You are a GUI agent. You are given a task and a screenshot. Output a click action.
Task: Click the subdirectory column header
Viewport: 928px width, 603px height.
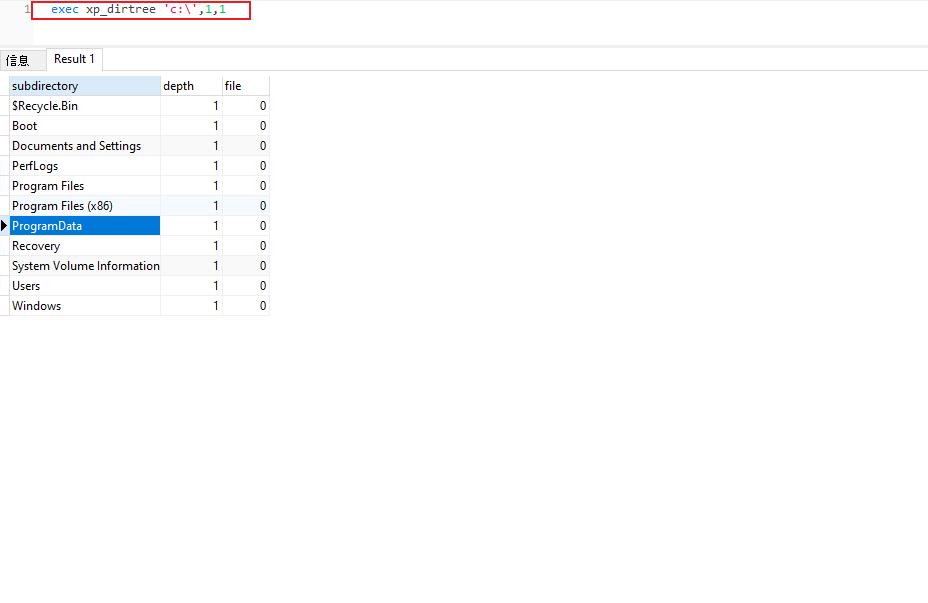point(85,86)
